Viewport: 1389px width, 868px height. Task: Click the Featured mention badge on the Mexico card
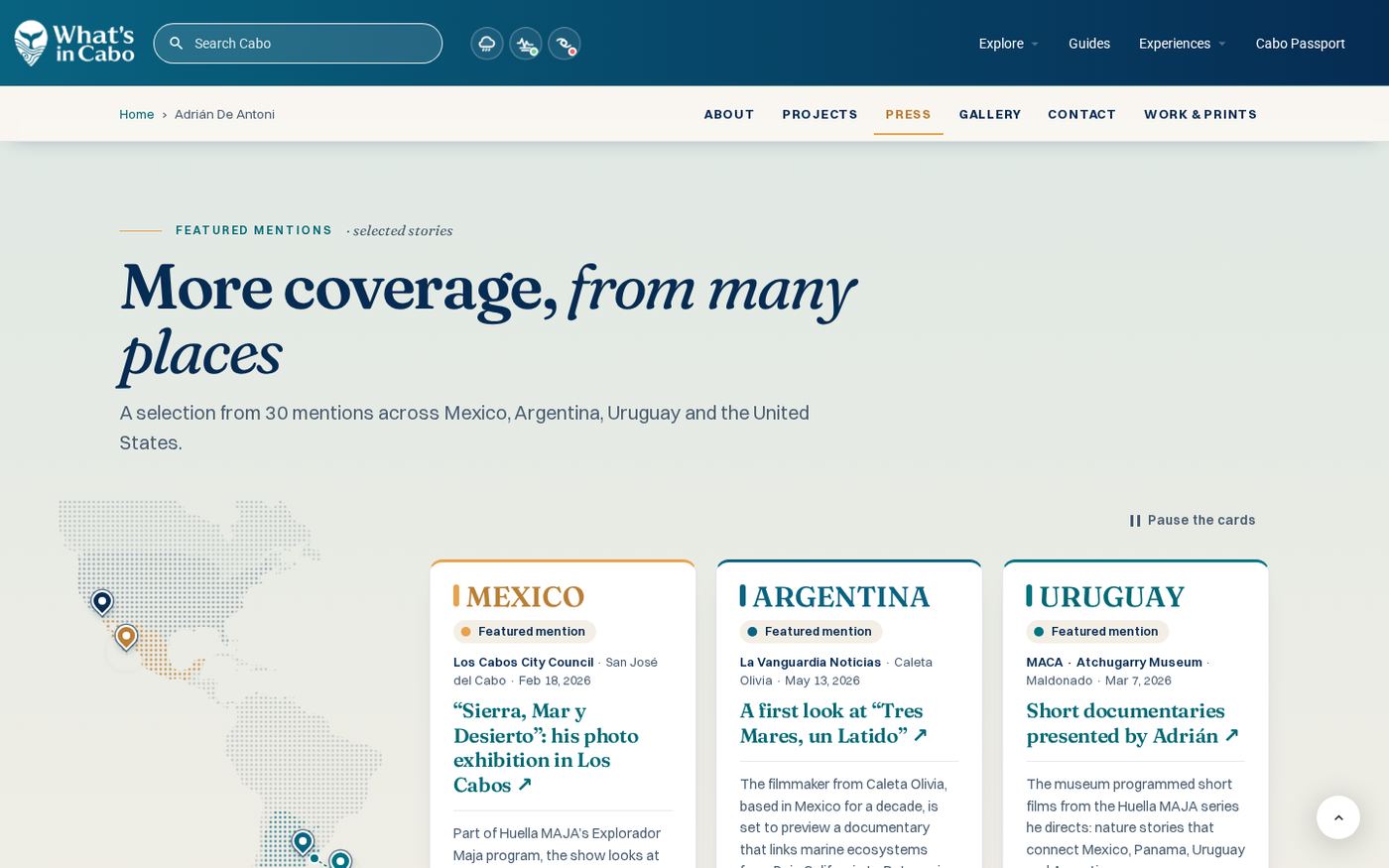tap(525, 632)
